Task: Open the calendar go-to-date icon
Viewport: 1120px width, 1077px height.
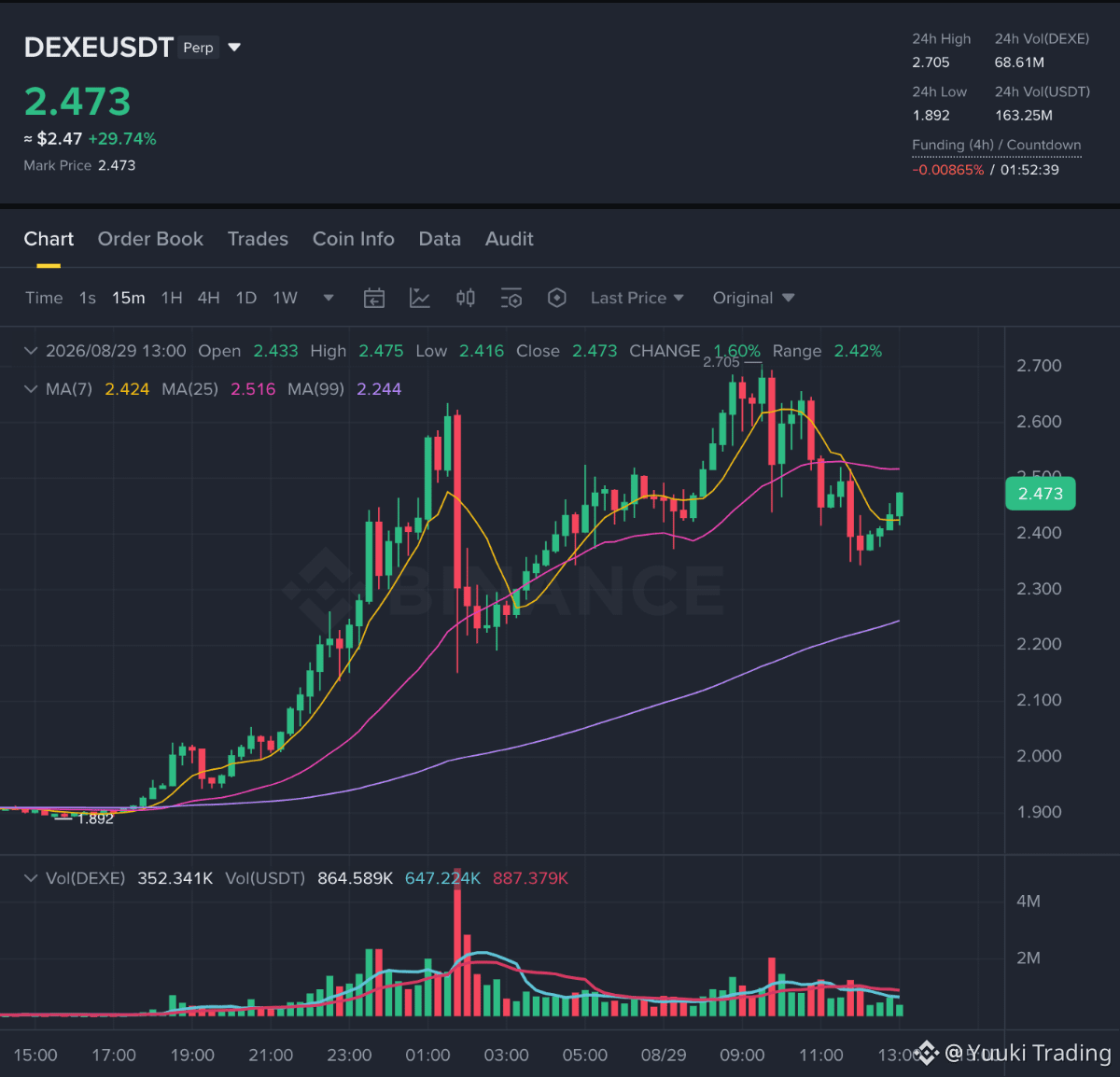Action: (x=374, y=298)
